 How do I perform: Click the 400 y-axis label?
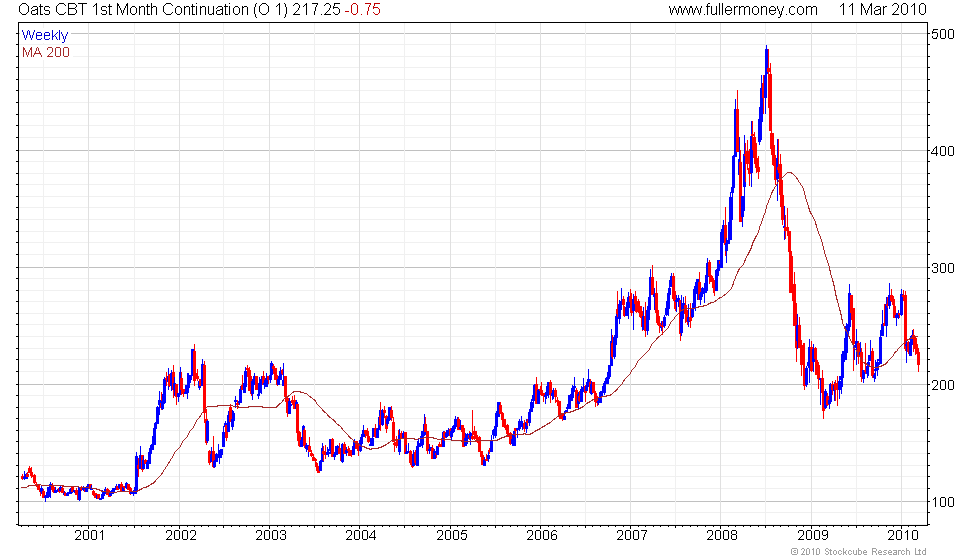[943, 151]
